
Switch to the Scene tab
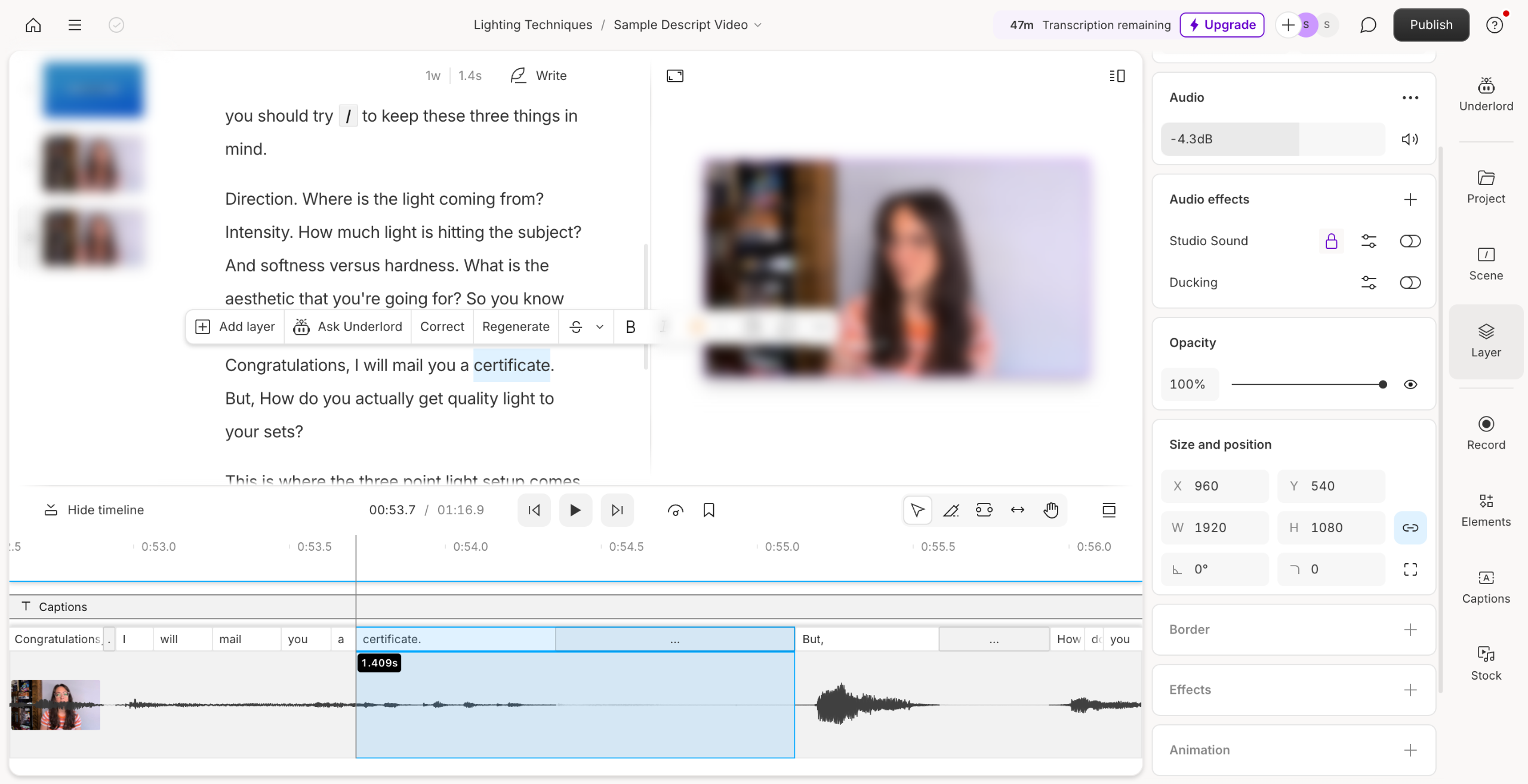click(1486, 263)
